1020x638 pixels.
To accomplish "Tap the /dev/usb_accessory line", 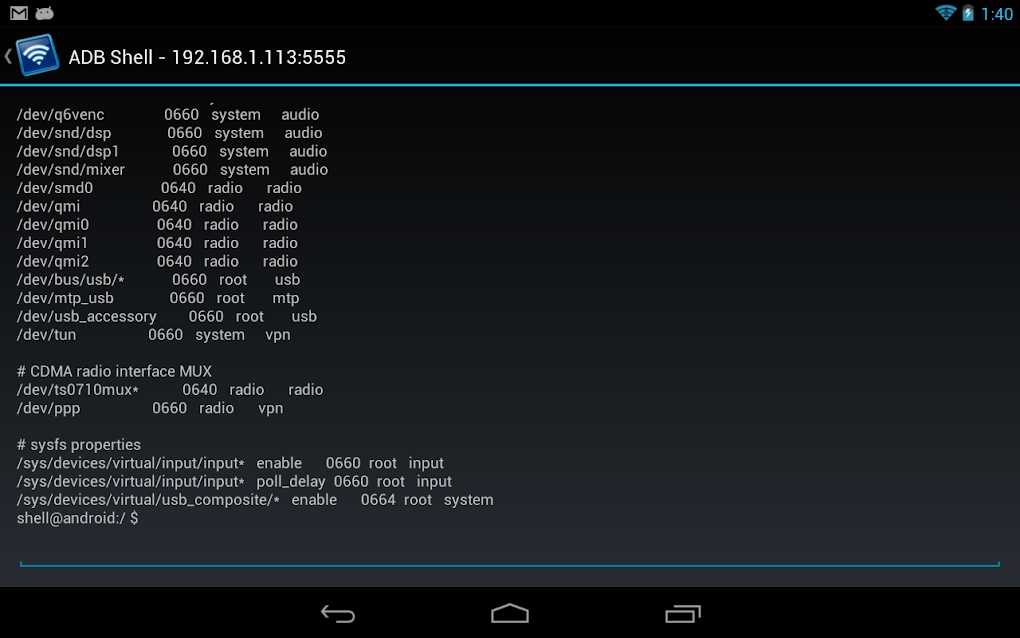I will [167, 316].
